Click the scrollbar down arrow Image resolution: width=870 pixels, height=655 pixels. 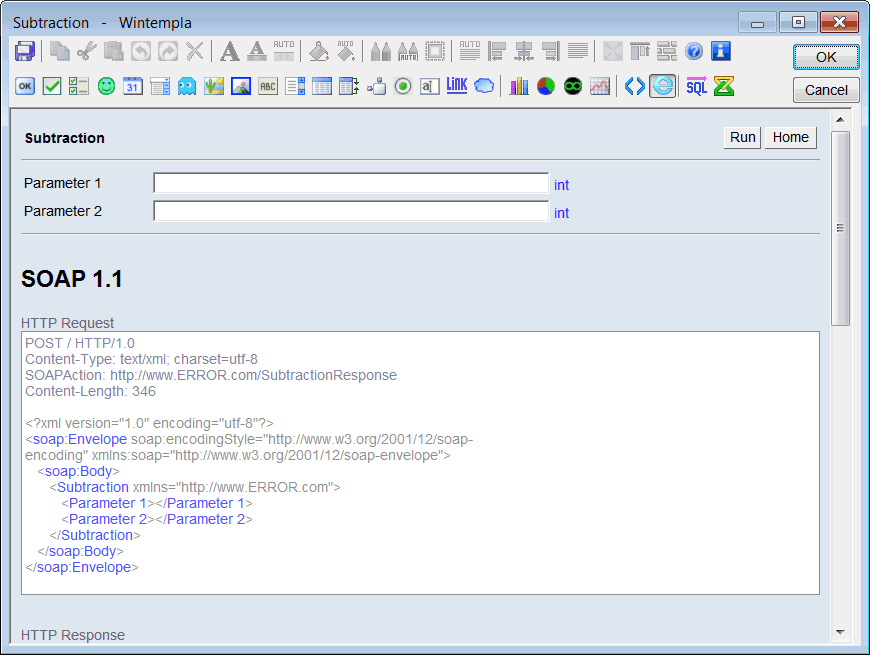(x=840, y=632)
